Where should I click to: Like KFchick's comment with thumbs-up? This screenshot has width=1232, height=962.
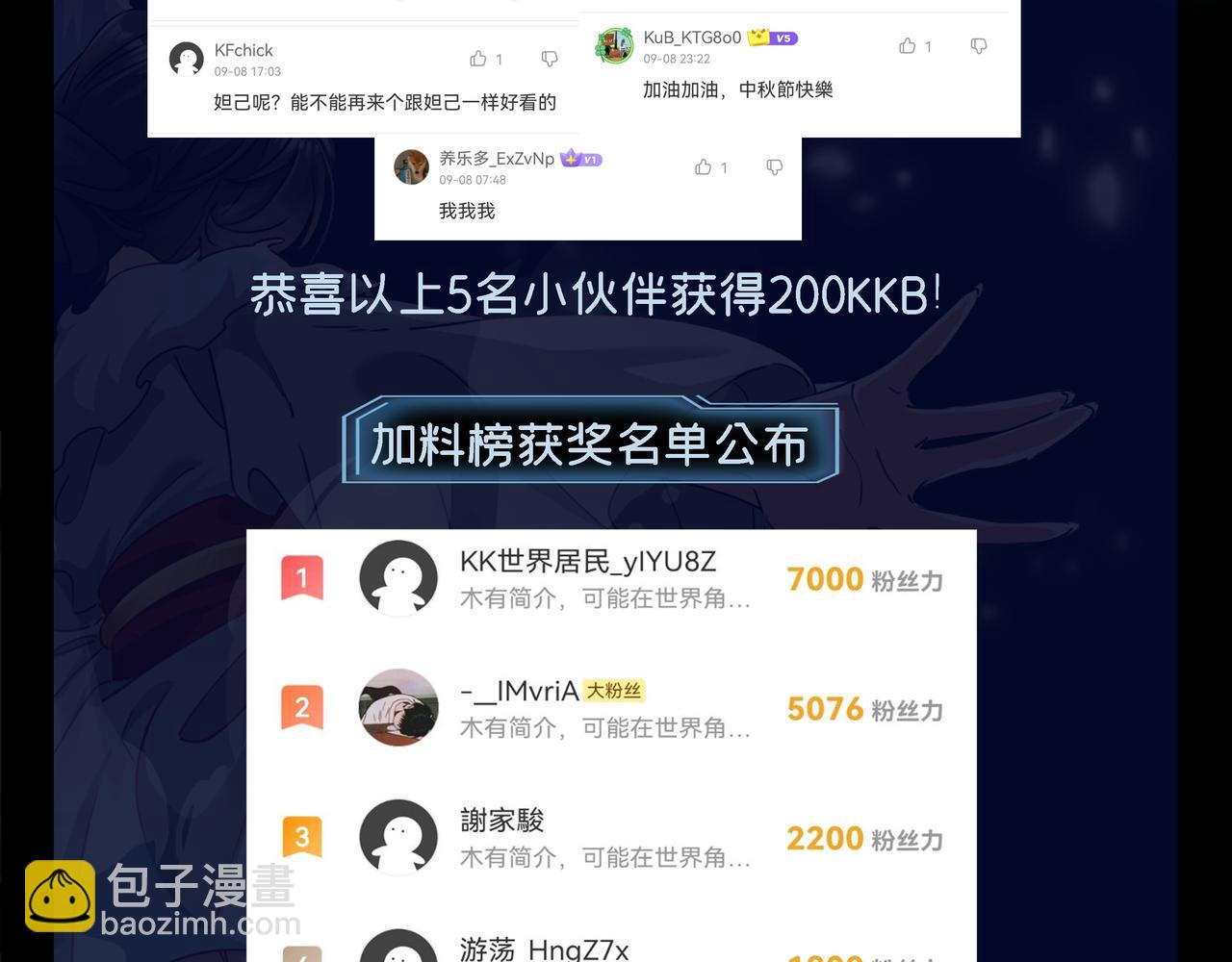478,59
